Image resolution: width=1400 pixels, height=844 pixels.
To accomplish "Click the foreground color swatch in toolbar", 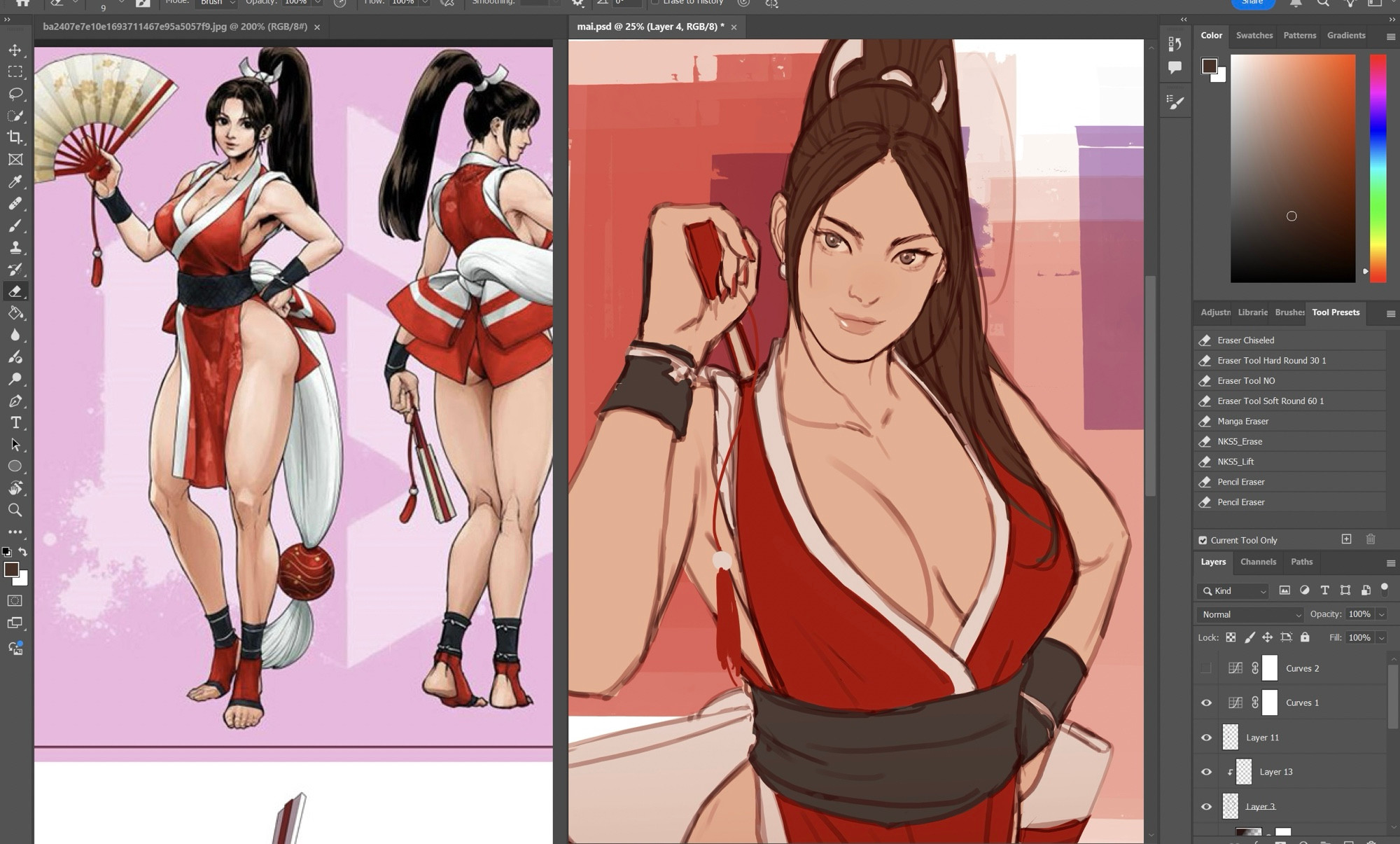I will [x=11, y=569].
